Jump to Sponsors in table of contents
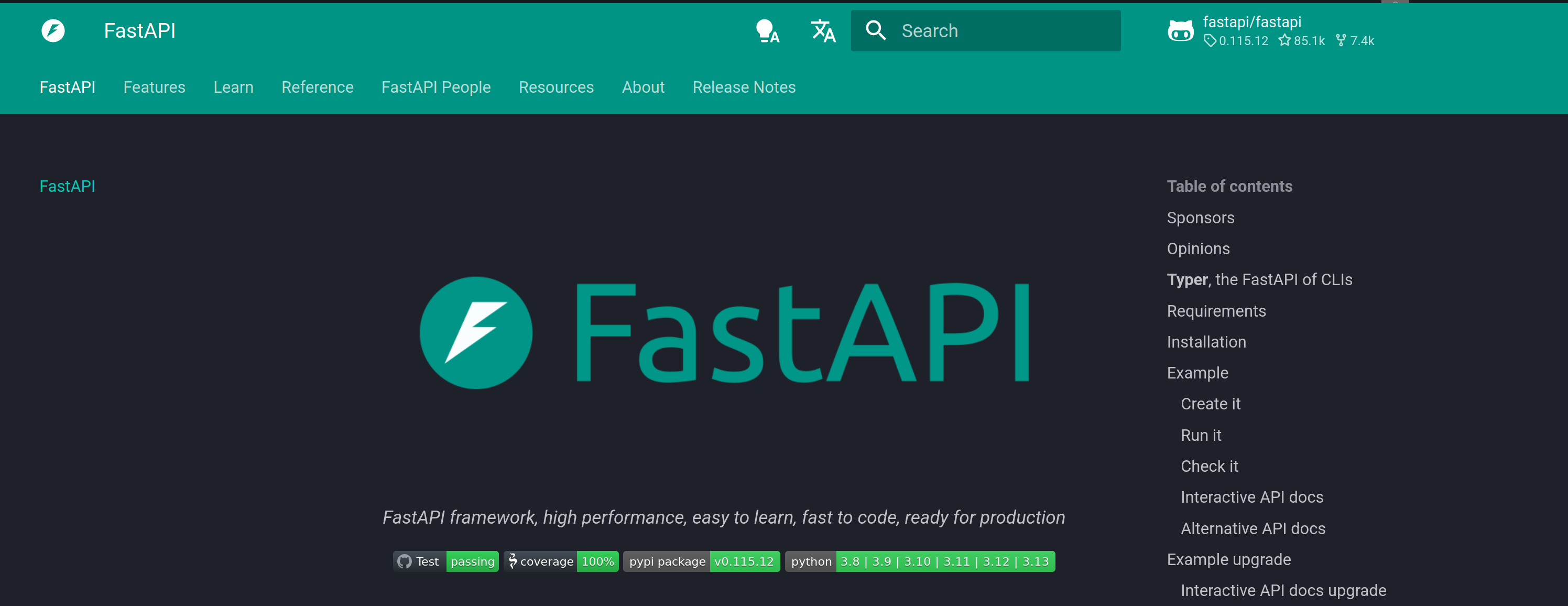 tap(1200, 218)
